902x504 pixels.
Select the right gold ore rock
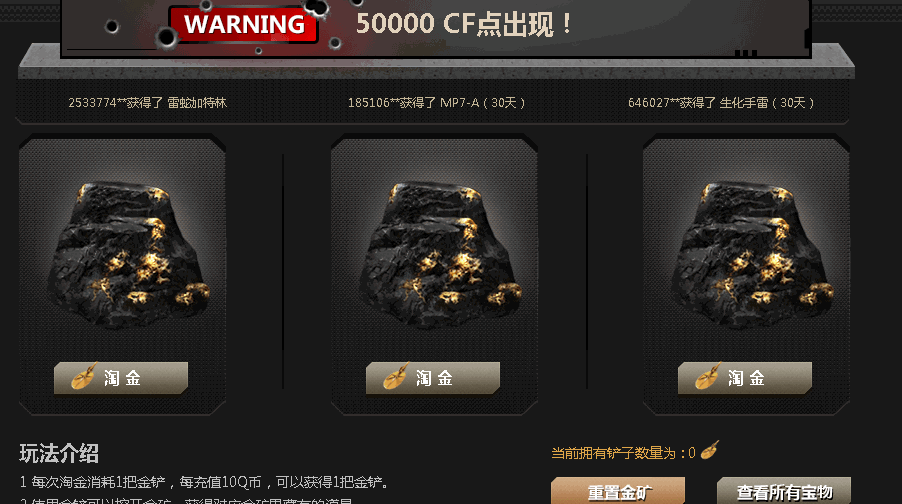(752, 254)
